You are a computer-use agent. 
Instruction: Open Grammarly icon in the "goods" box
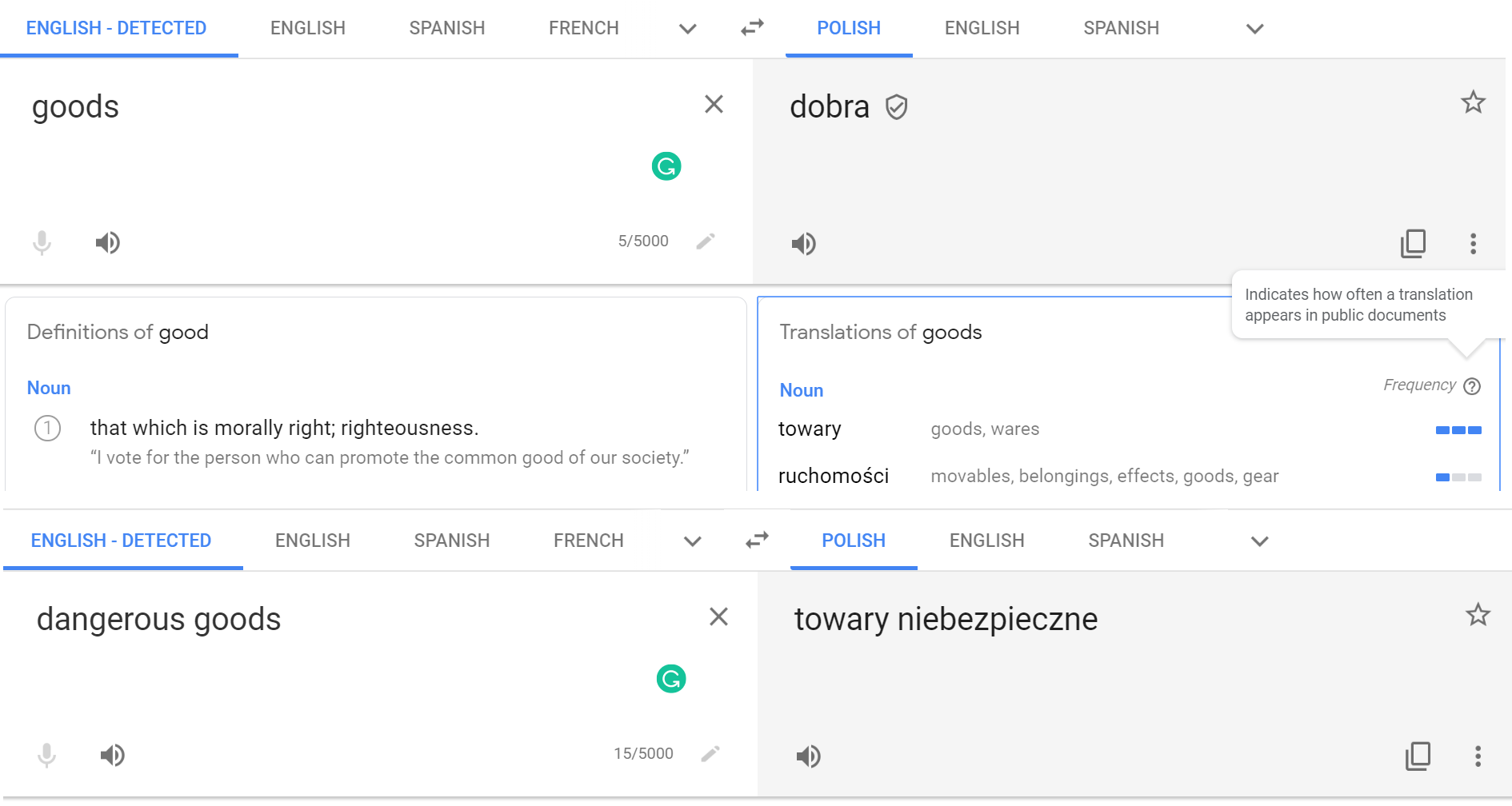tap(666, 166)
